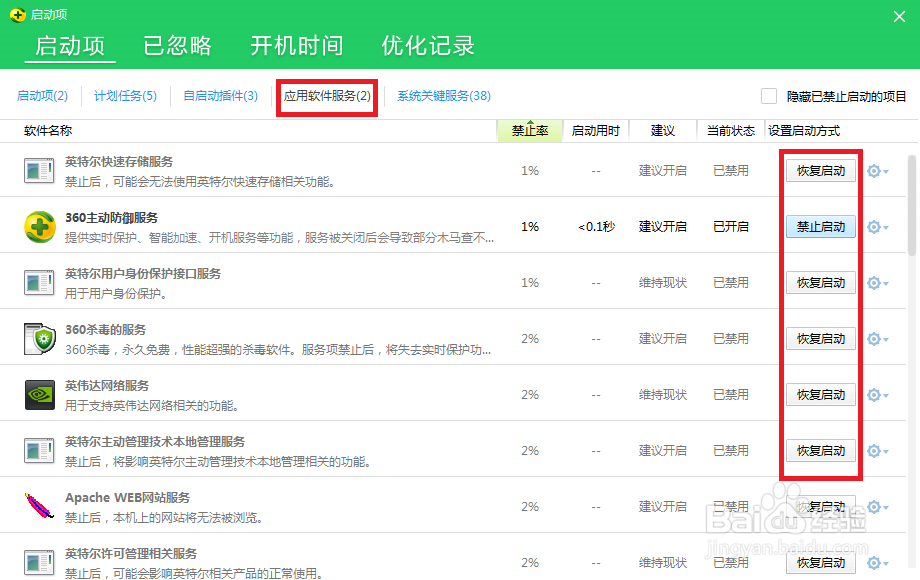Click the 英特尔许可管理相关服务 icon
Viewport: 920px width, 580px height.
pos(39,562)
